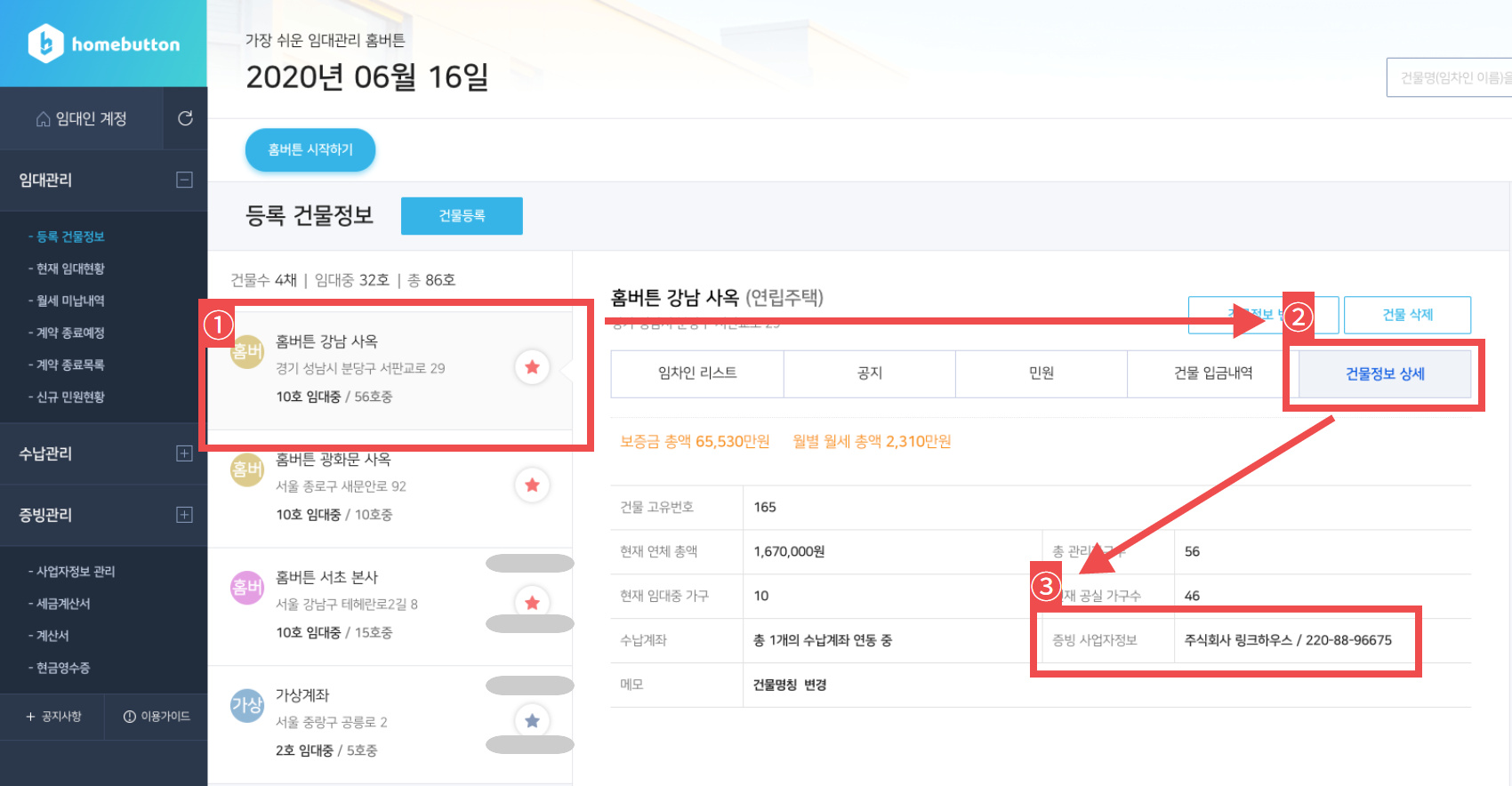
Task: Refresh using the circular arrow icon
Action: [x=185, y=118]
